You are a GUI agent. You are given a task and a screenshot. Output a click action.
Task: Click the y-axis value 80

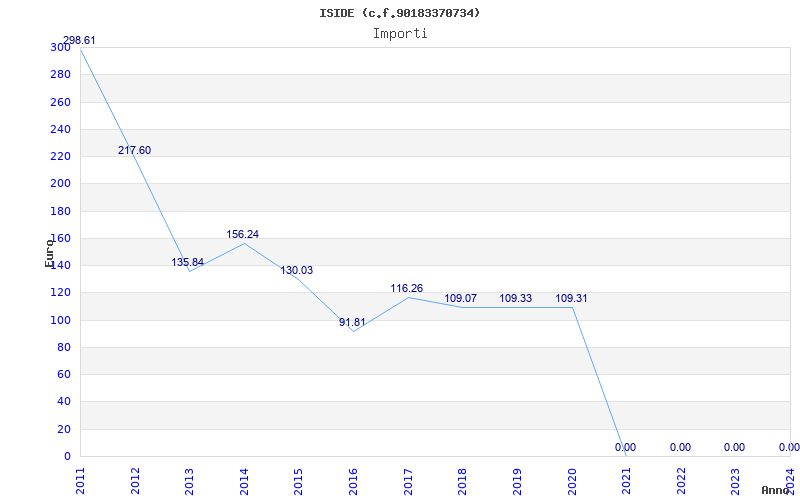(x=63, y=347)
